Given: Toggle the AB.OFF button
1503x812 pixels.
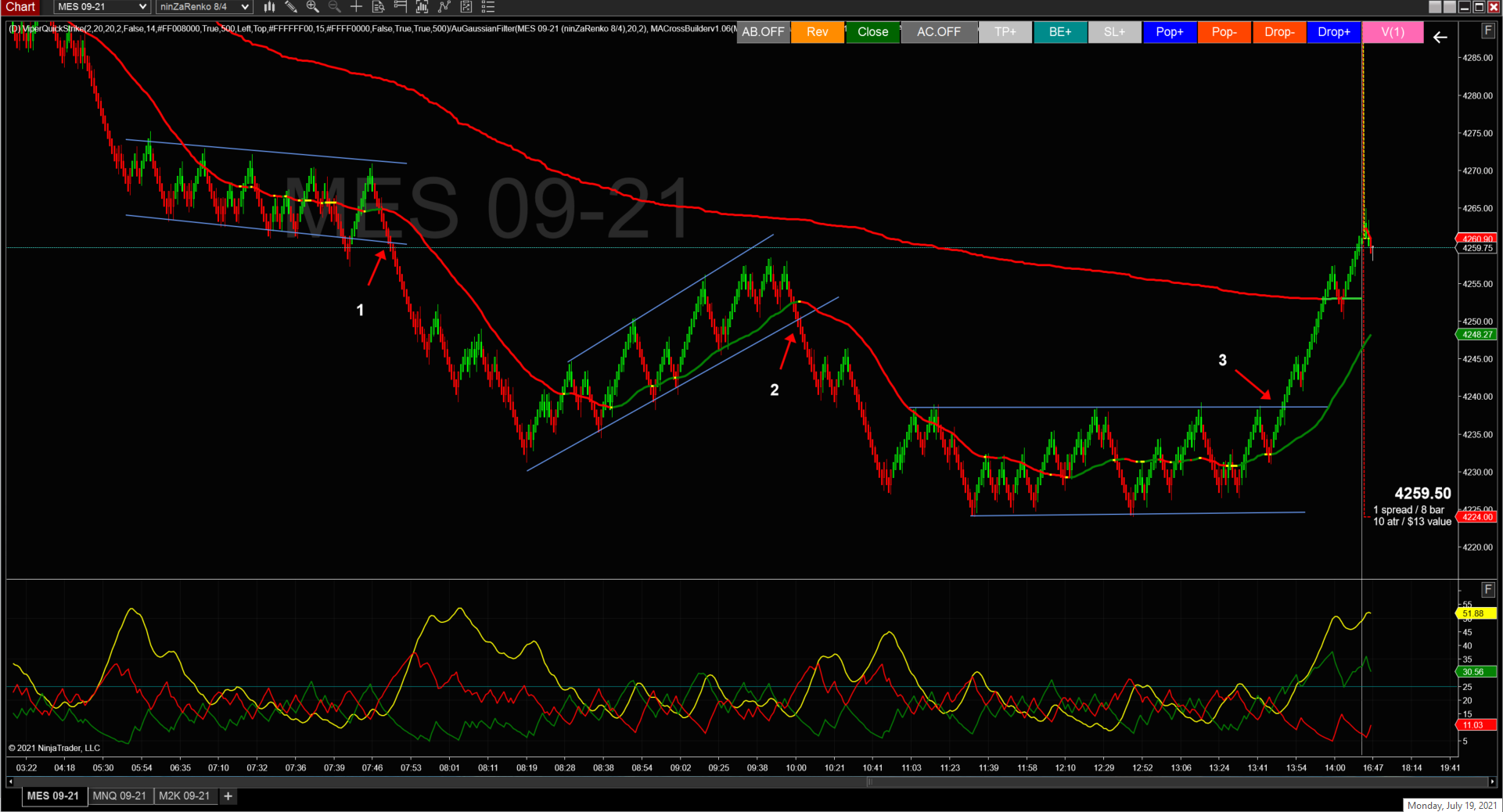Looking at the screenshot, I should click(x=763, y=32).
